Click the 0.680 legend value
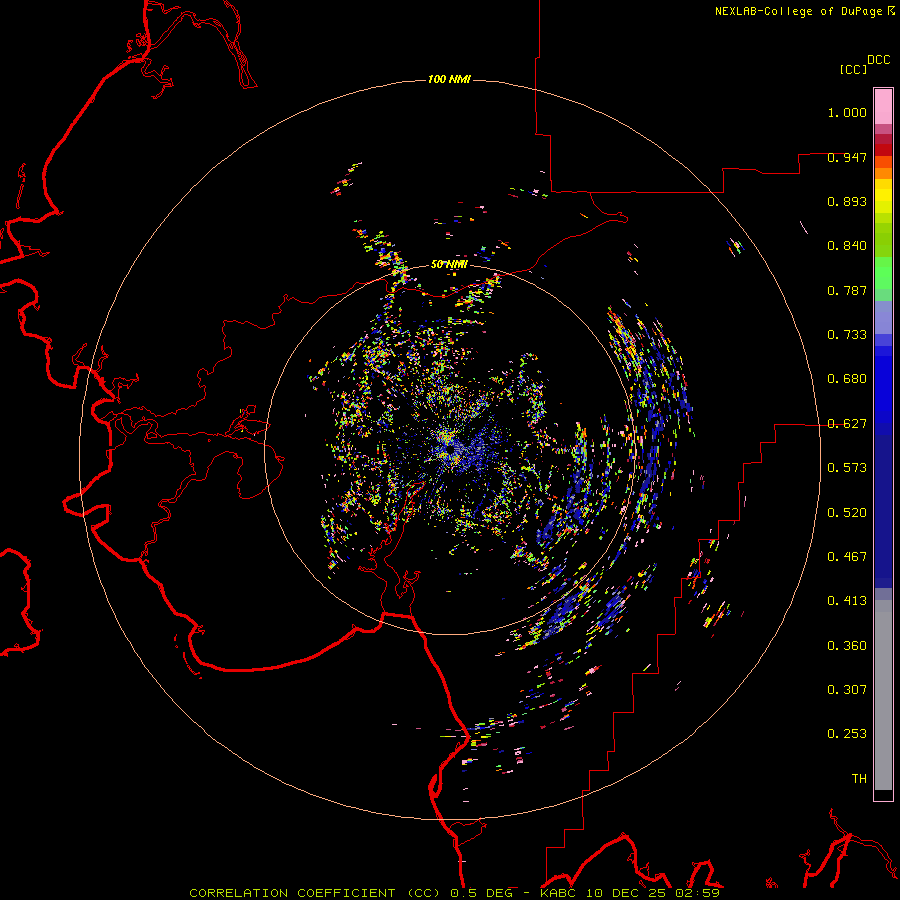The width and height of the screenshot is (900, 900). click(847, 379)
